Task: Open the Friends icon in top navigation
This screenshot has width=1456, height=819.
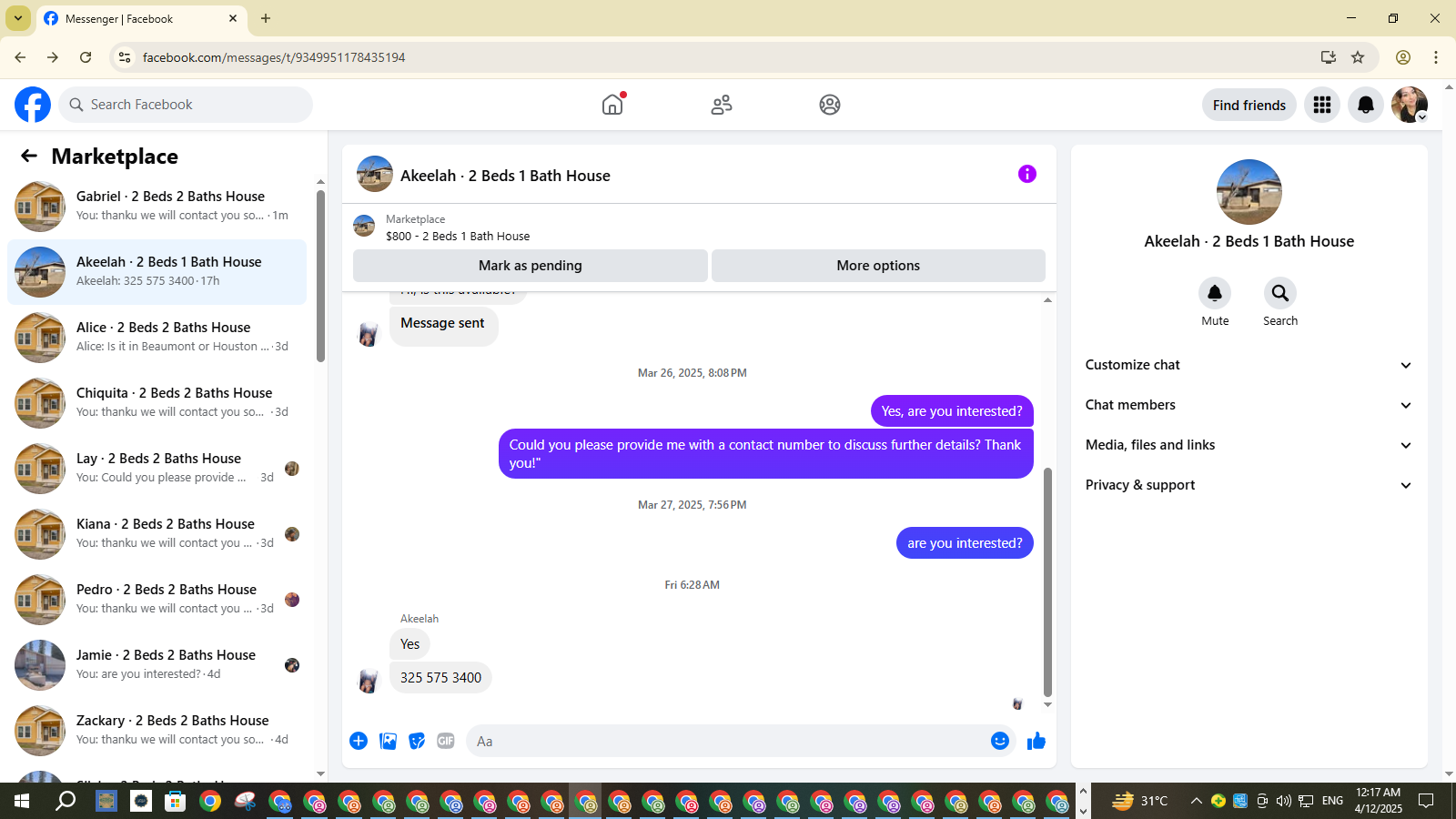Action: click(x=722, y=105)
